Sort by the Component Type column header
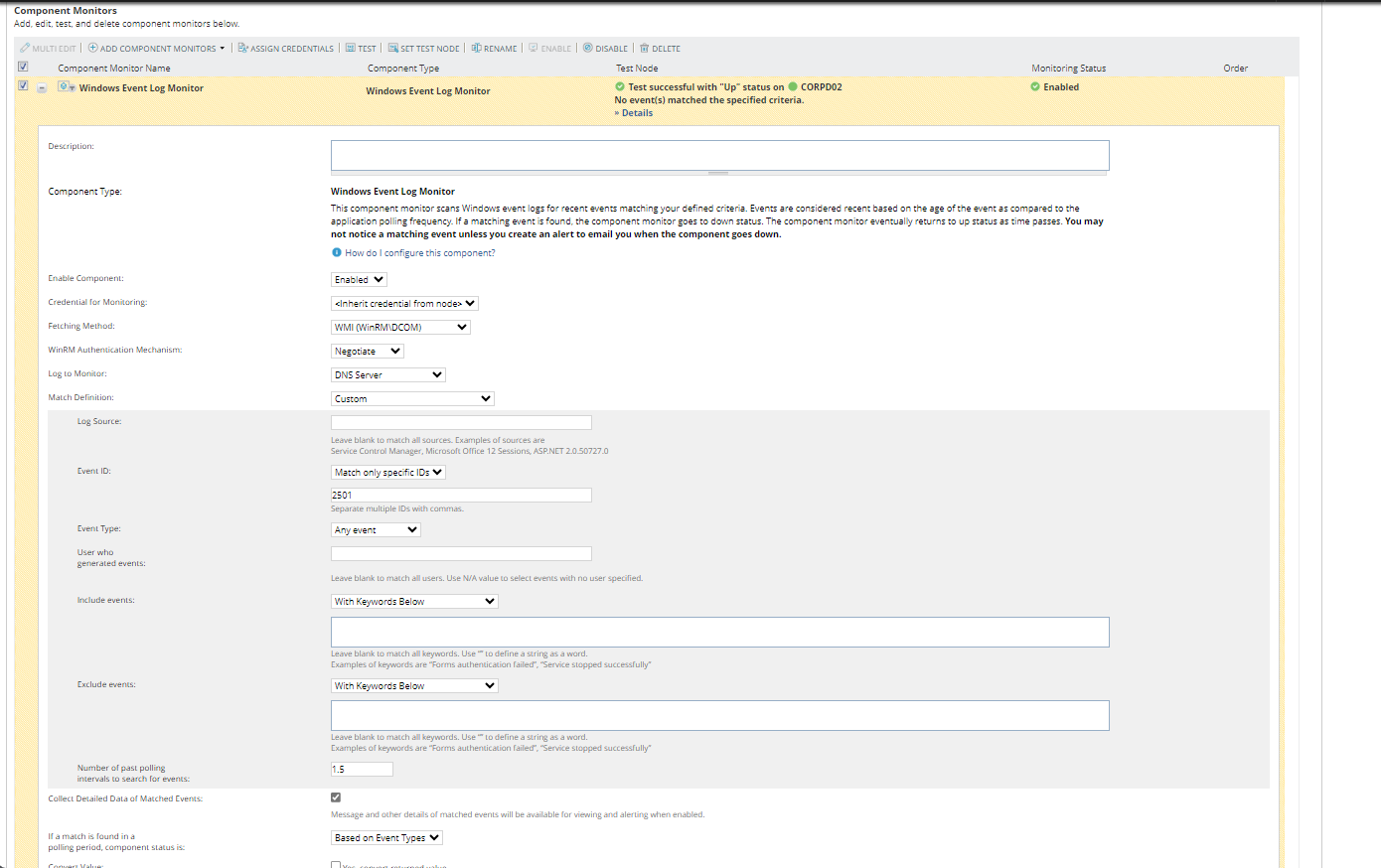This screenshot has height=868, width=1381. pyautogui.click(x=403, y=69)
